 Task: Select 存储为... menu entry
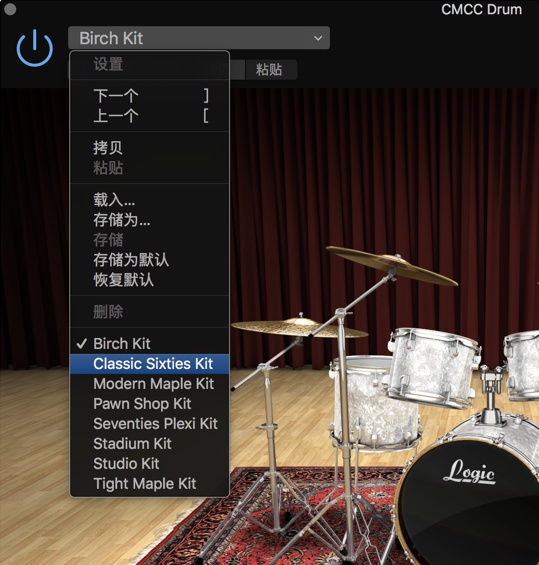150,220
